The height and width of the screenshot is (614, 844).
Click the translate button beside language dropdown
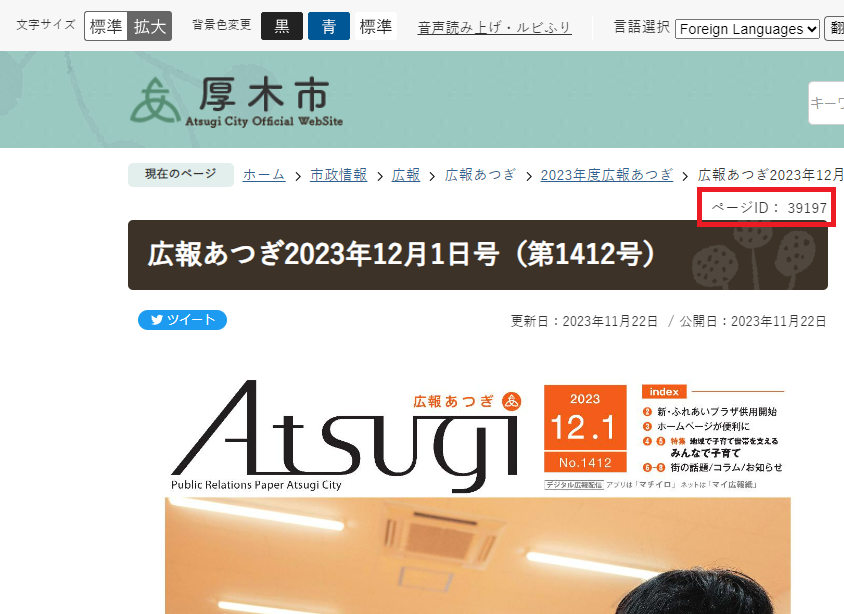pos(834,29)
